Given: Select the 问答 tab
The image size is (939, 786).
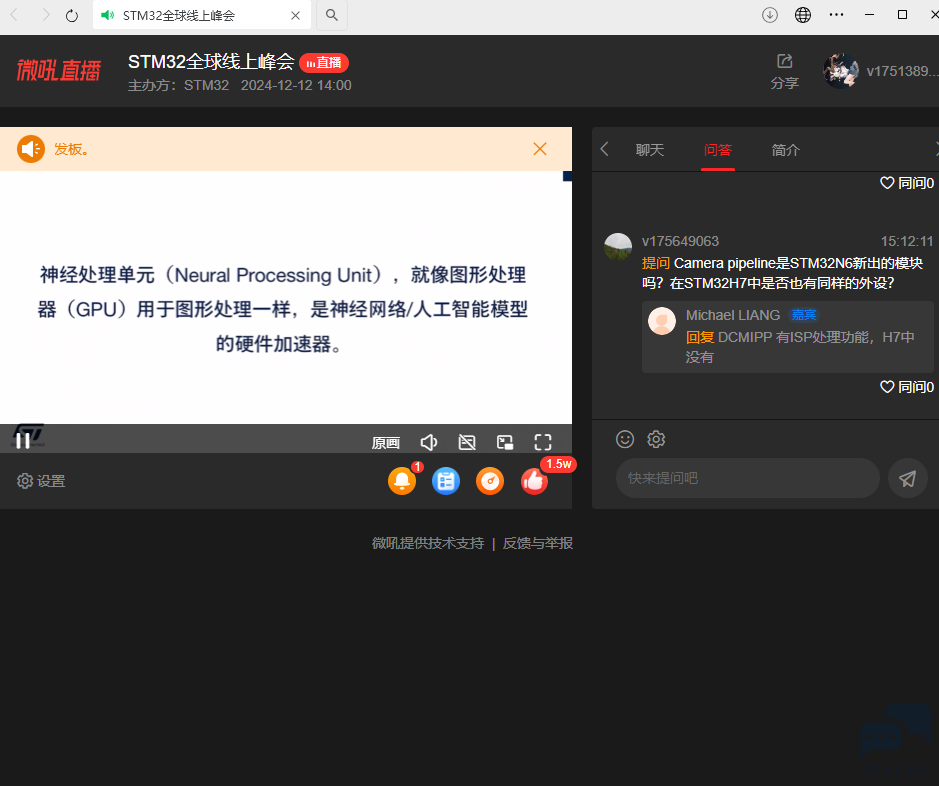Looking at the screenshot, I should click(717, 150).
